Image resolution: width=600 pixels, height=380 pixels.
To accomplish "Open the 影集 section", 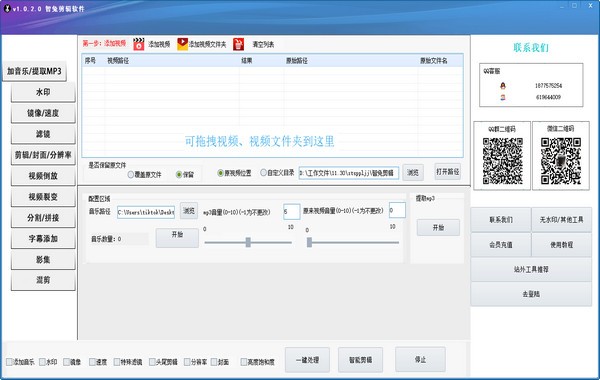I will coord(43,259).
